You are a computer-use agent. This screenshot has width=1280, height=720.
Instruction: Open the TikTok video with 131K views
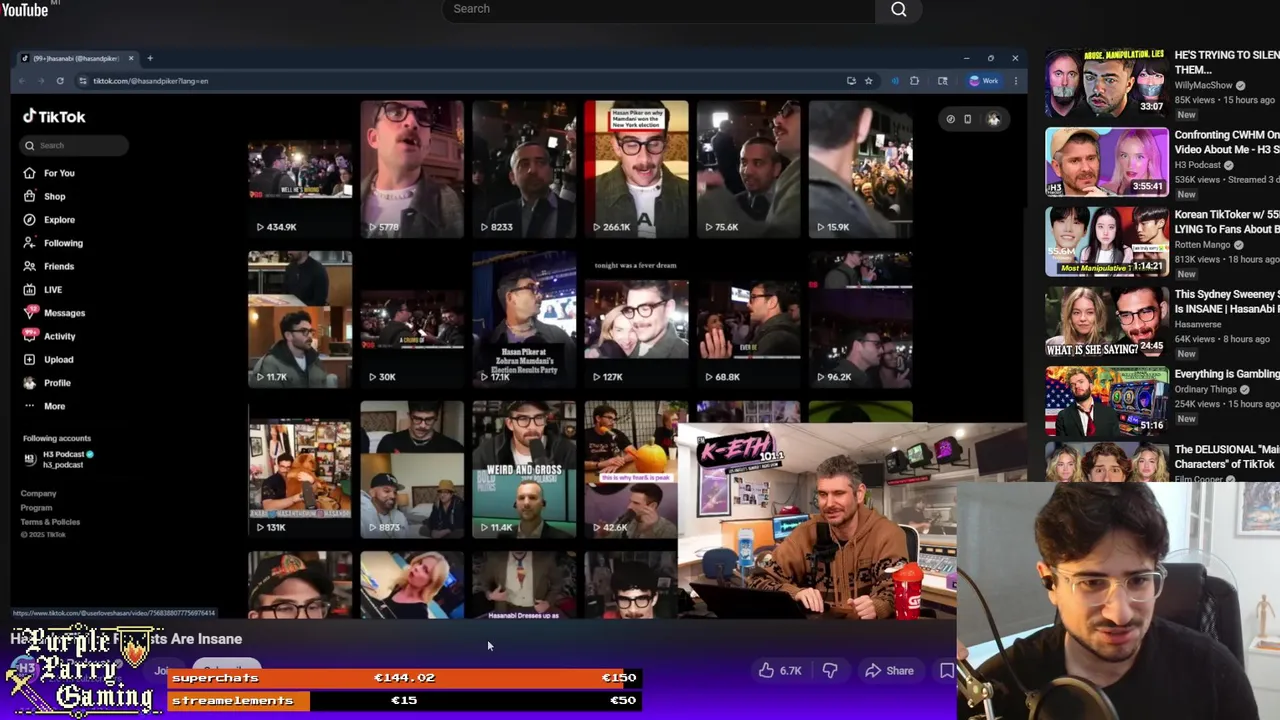pos(300,469)
